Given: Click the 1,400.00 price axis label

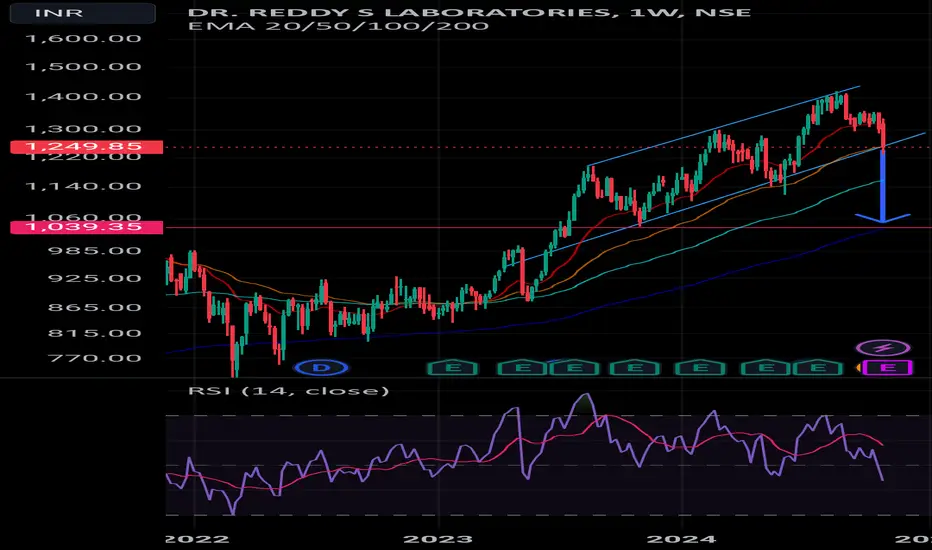Looking at the screenshot, I should (x=84, y=96).
